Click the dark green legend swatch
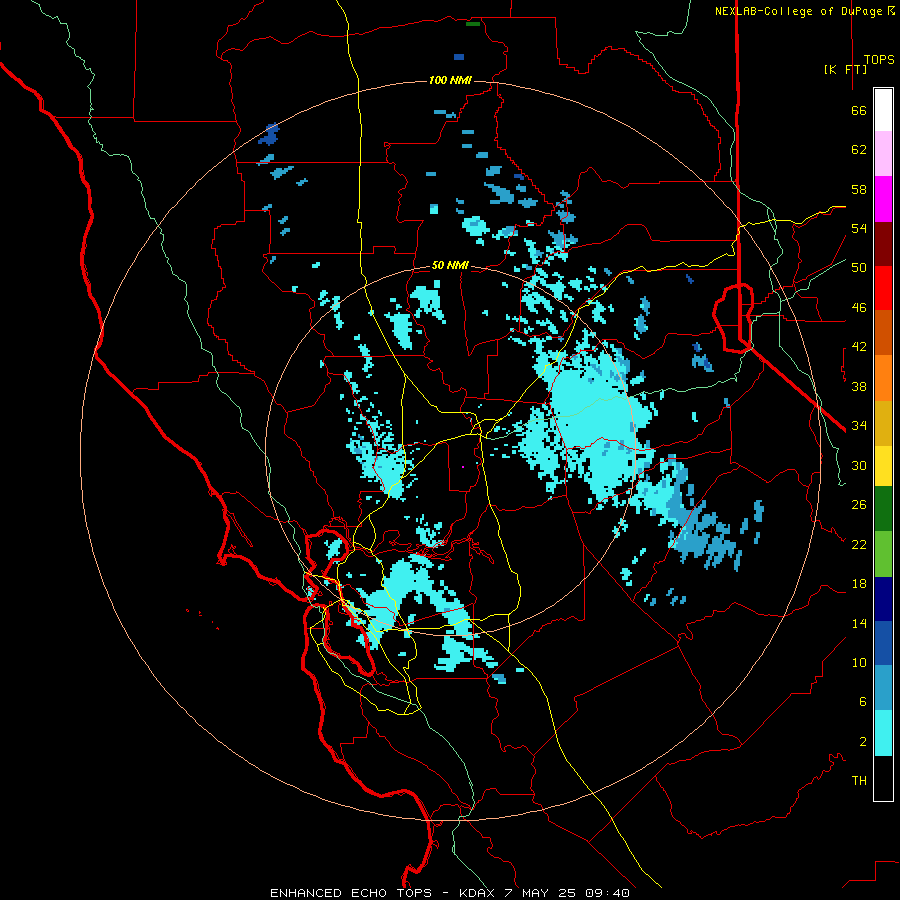 click(x=883, y=509)
